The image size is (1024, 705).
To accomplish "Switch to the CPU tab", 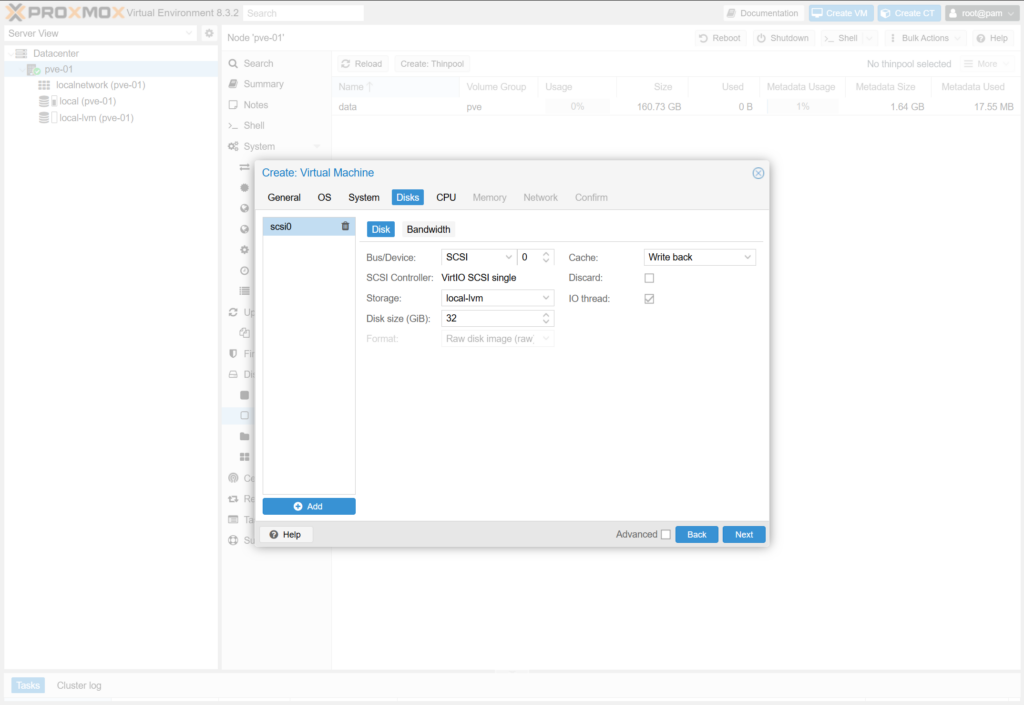I will pyautogui.click(x=446, y=198).
